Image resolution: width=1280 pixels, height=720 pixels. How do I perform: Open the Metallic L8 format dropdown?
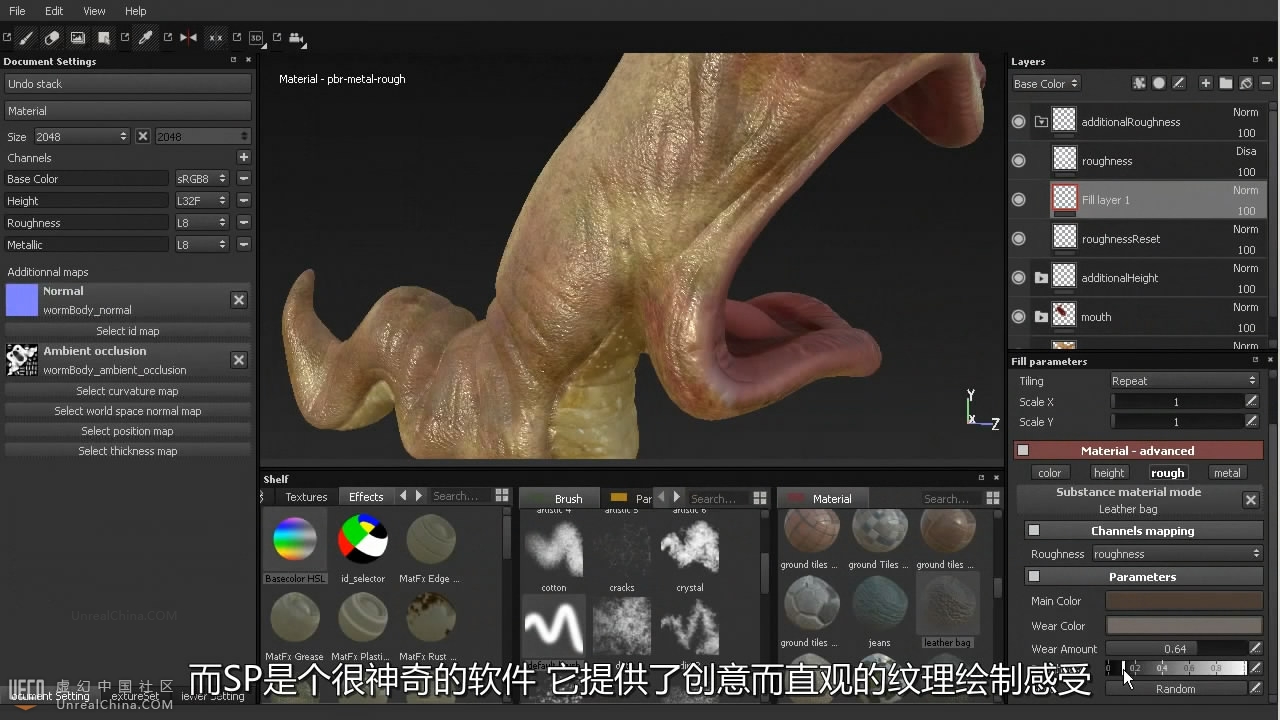(202, 245)
